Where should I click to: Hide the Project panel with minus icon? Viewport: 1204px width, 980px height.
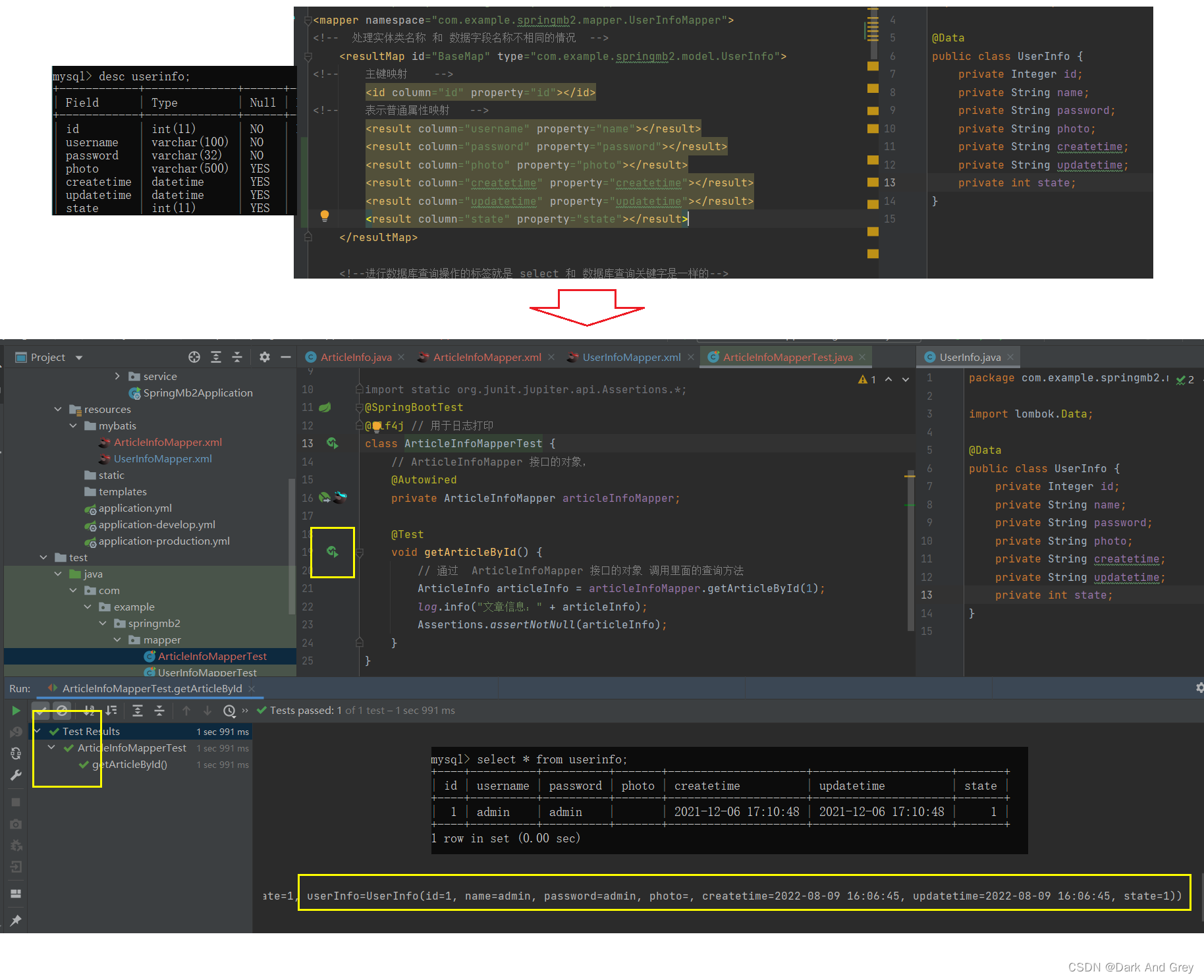286,357
